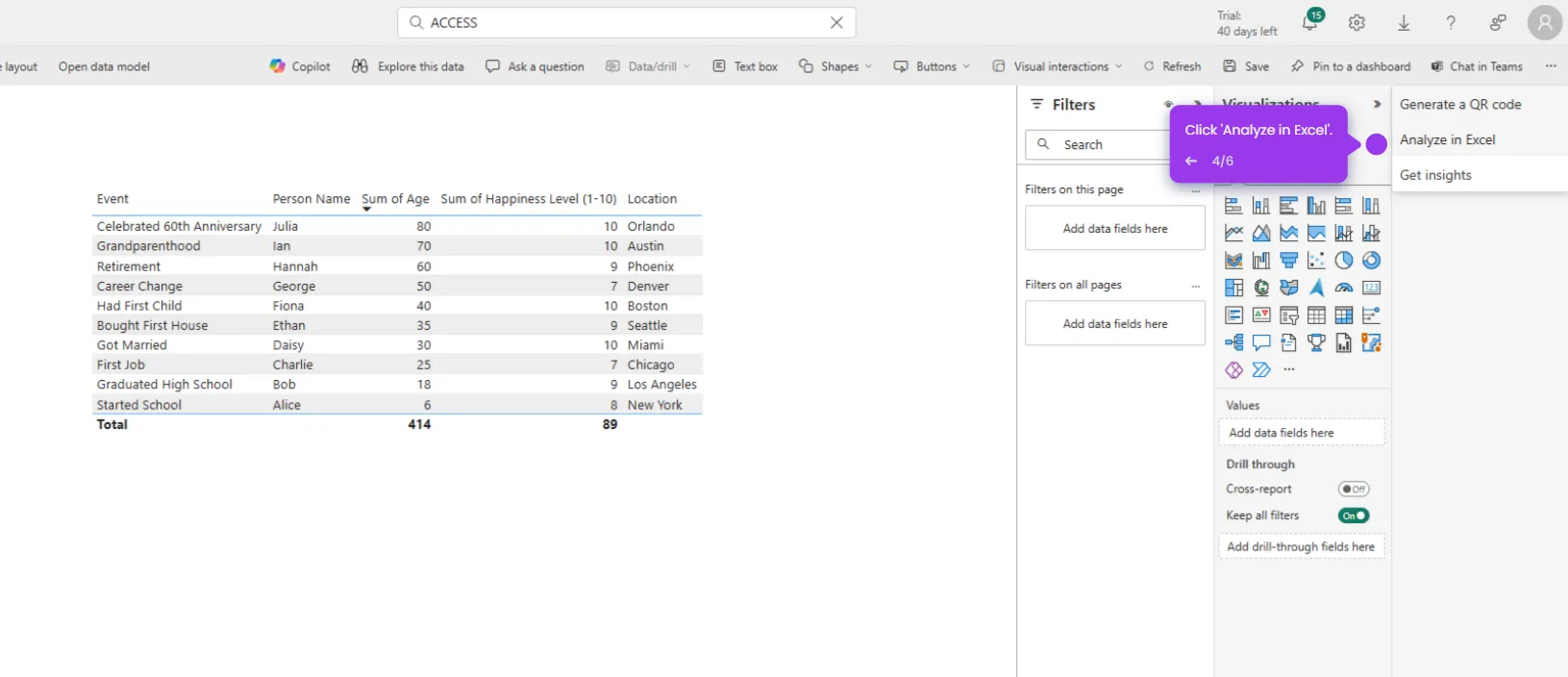Add a Q&A speech bubble visual
The height and width of the screenshot is (677, 1568).
[1261, 342]
